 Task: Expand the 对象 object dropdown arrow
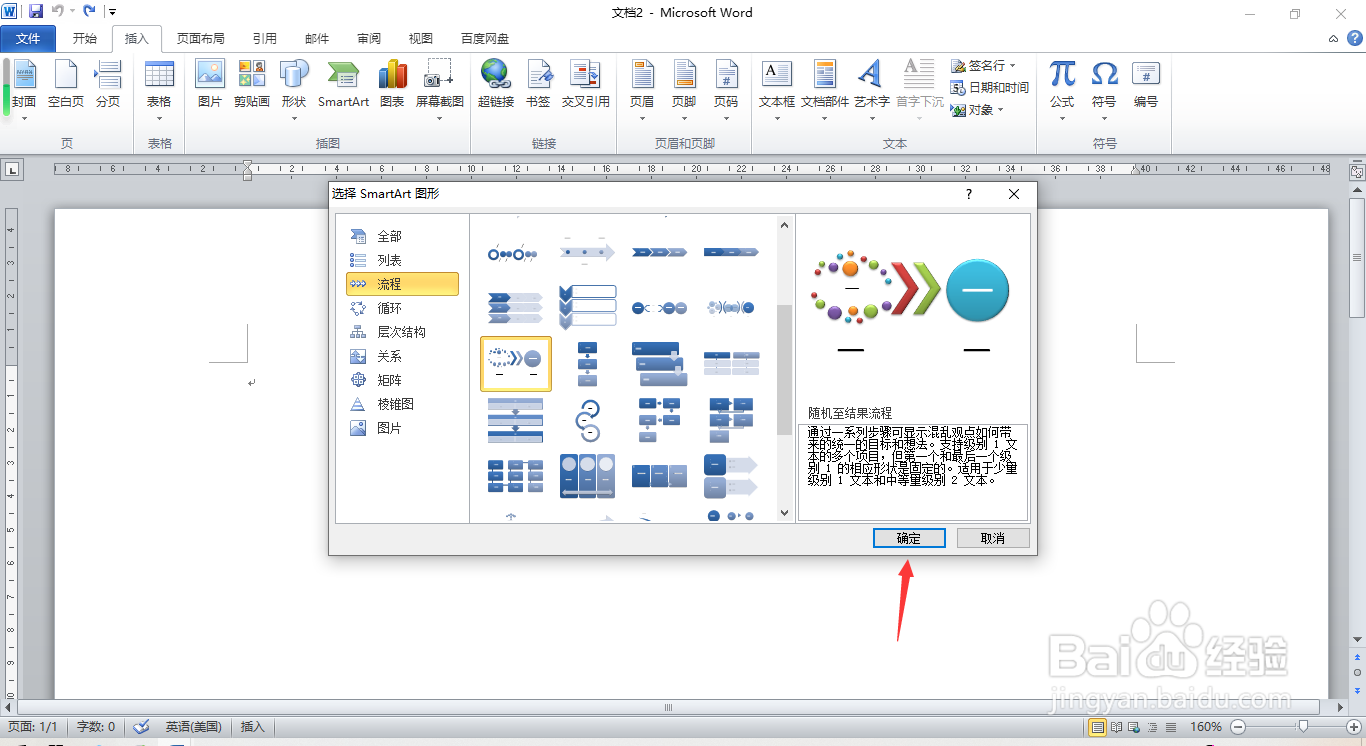click(1000, 110)
